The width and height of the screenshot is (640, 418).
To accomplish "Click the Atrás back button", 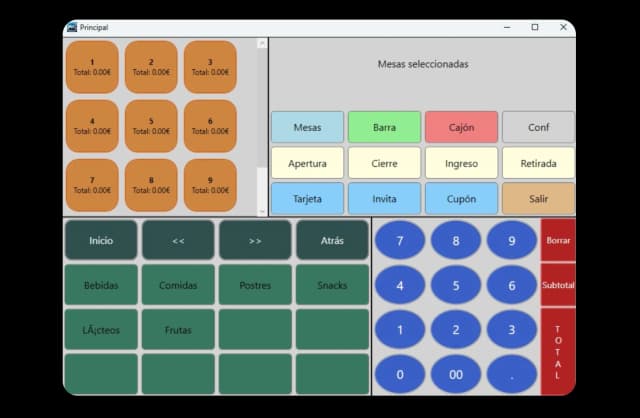I will click(x=332, y=240).
